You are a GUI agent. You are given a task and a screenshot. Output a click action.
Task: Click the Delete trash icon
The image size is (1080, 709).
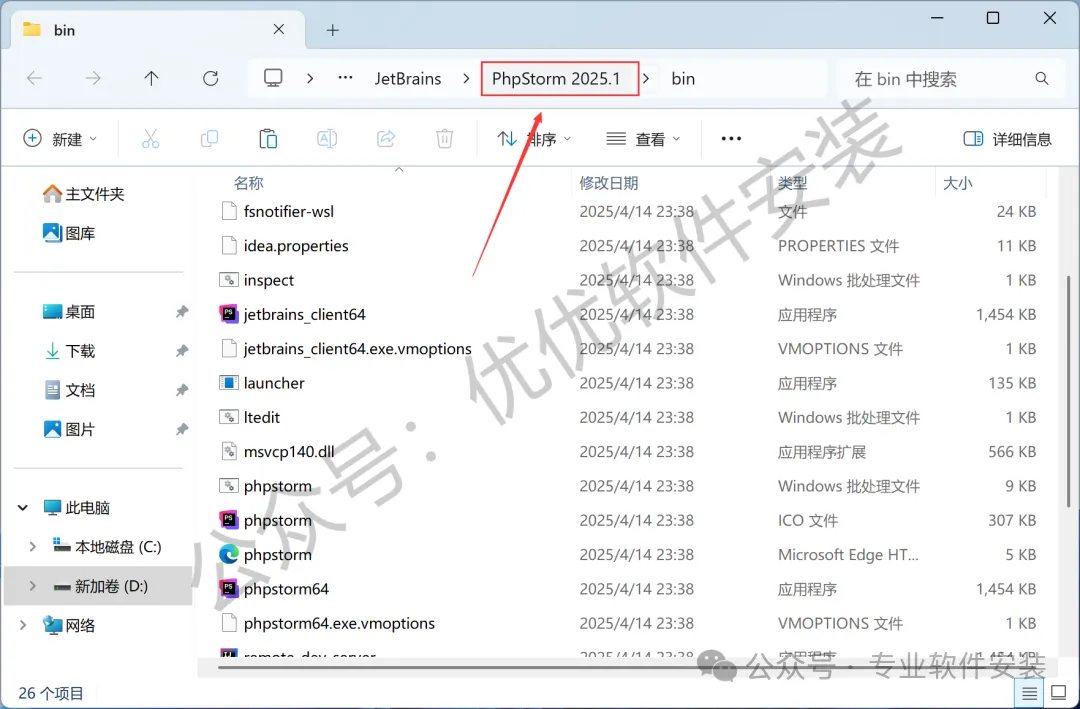coord(444,138)
